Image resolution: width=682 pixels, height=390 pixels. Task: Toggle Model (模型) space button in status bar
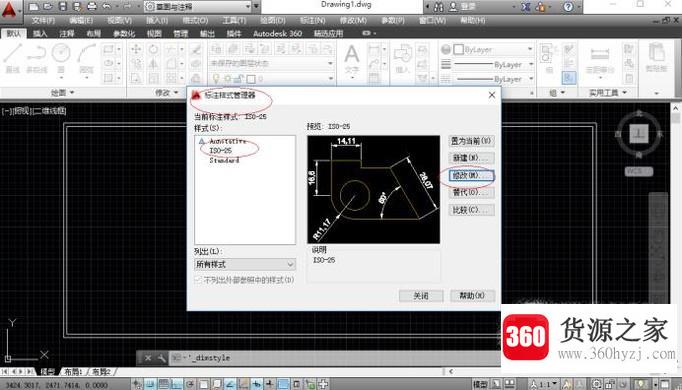point(480,384)
